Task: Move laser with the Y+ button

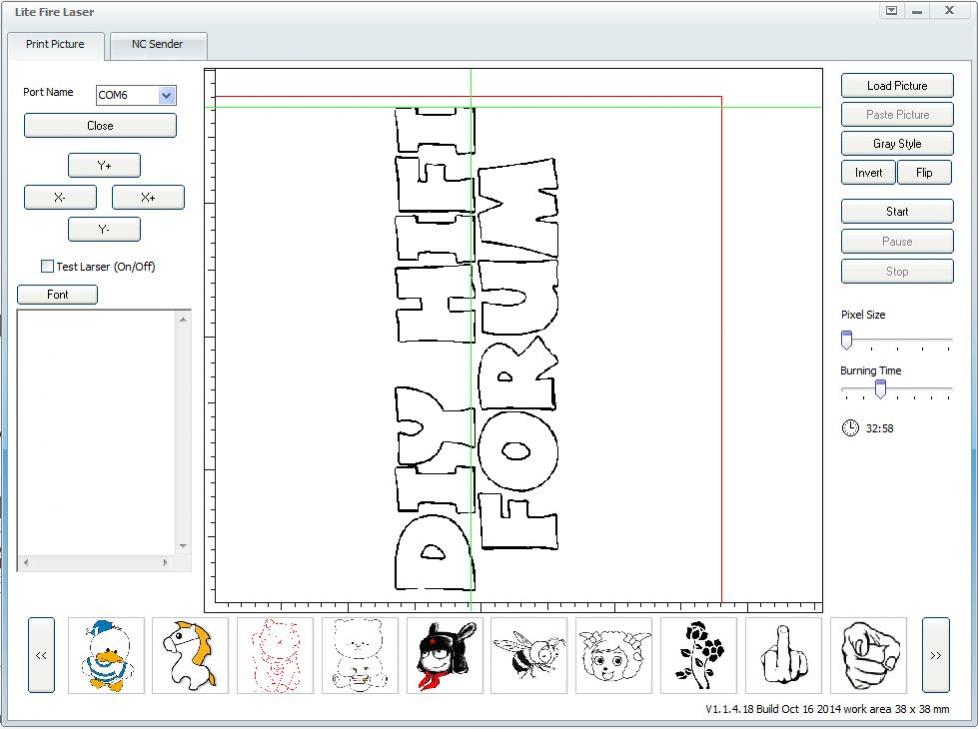Action: click(x=104, y=166)
